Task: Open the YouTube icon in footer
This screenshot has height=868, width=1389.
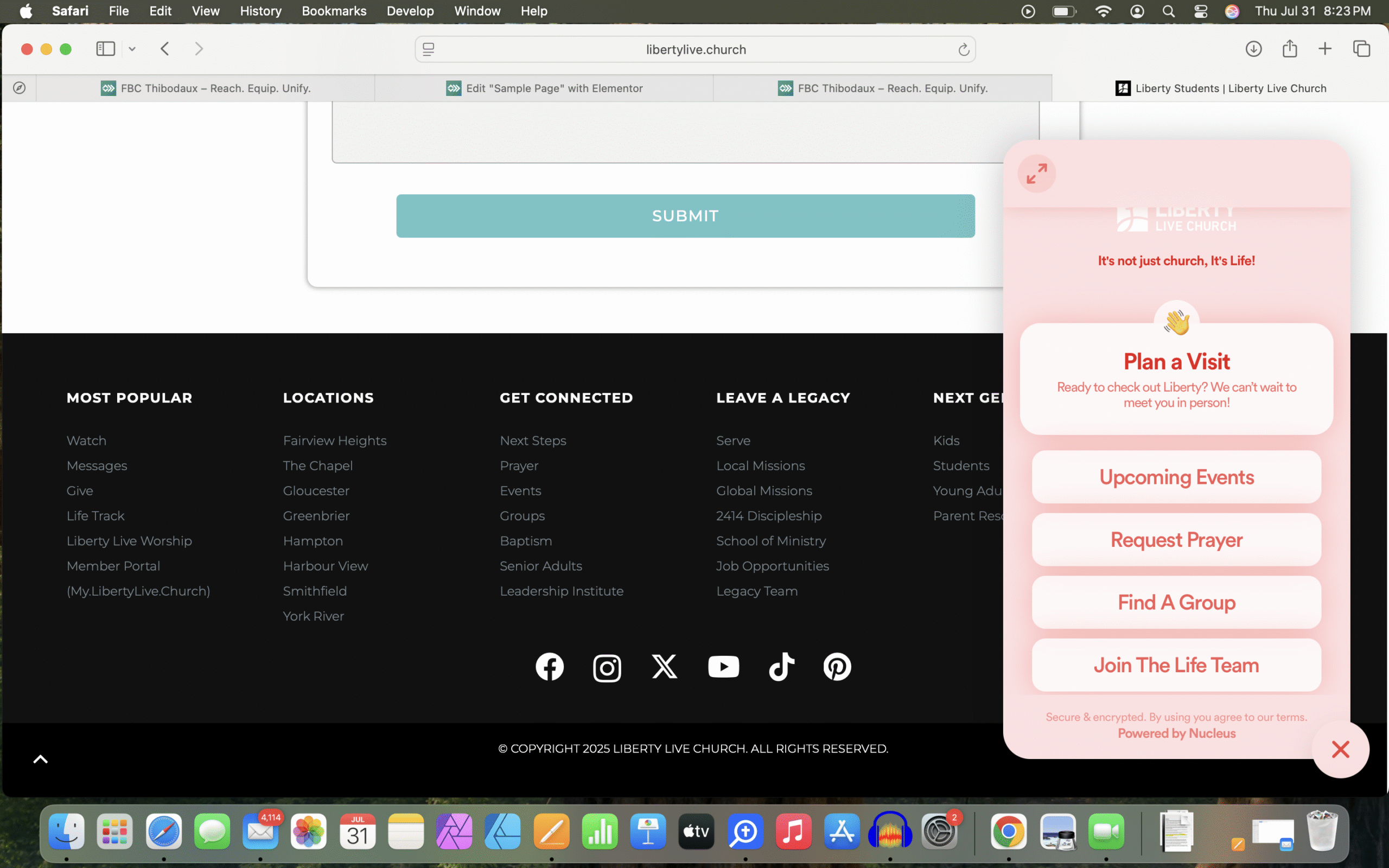Action: pyautogui.click(x=723, y=667)
